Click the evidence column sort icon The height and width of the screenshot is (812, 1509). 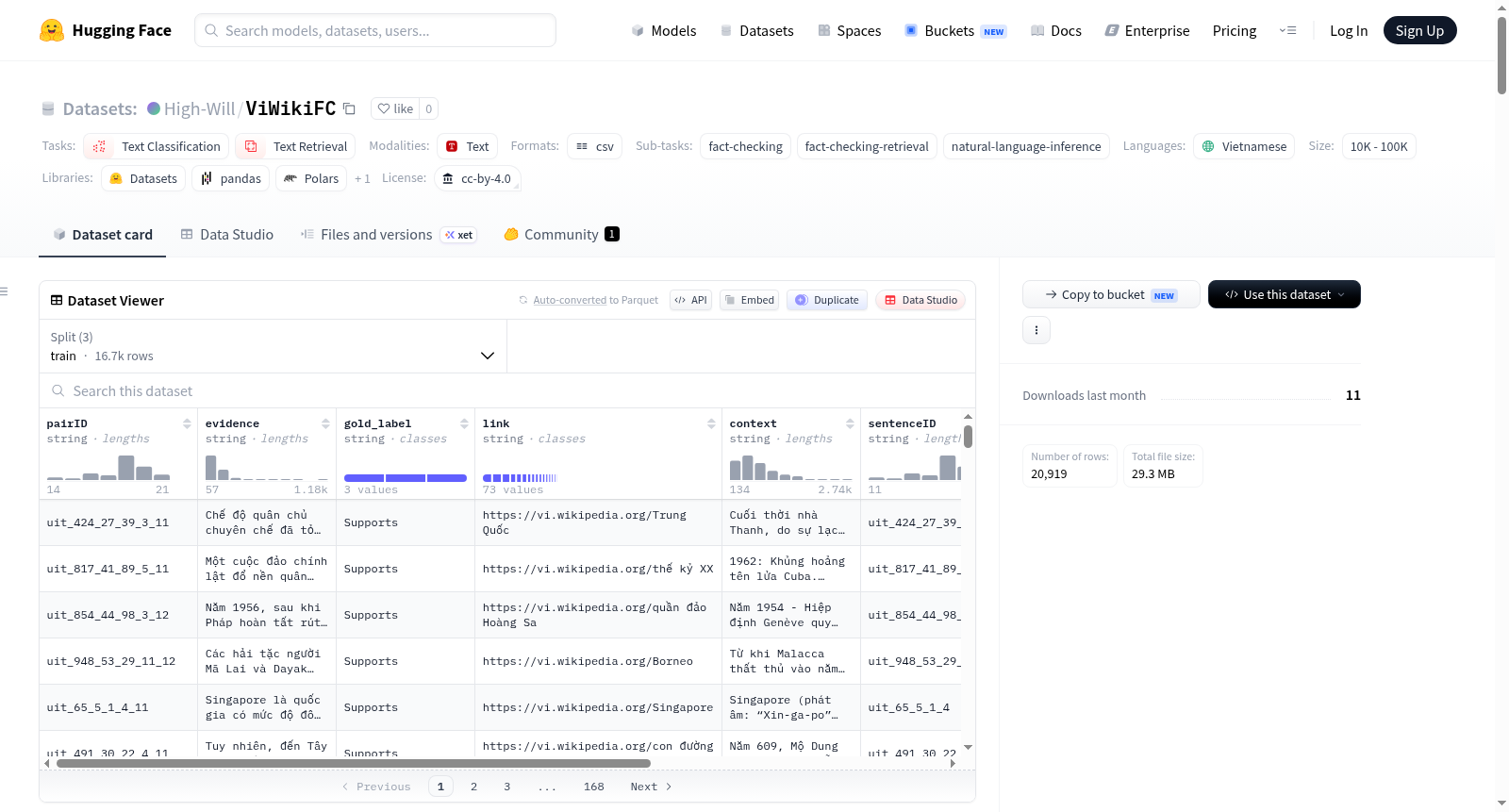(x=325, y=423)
